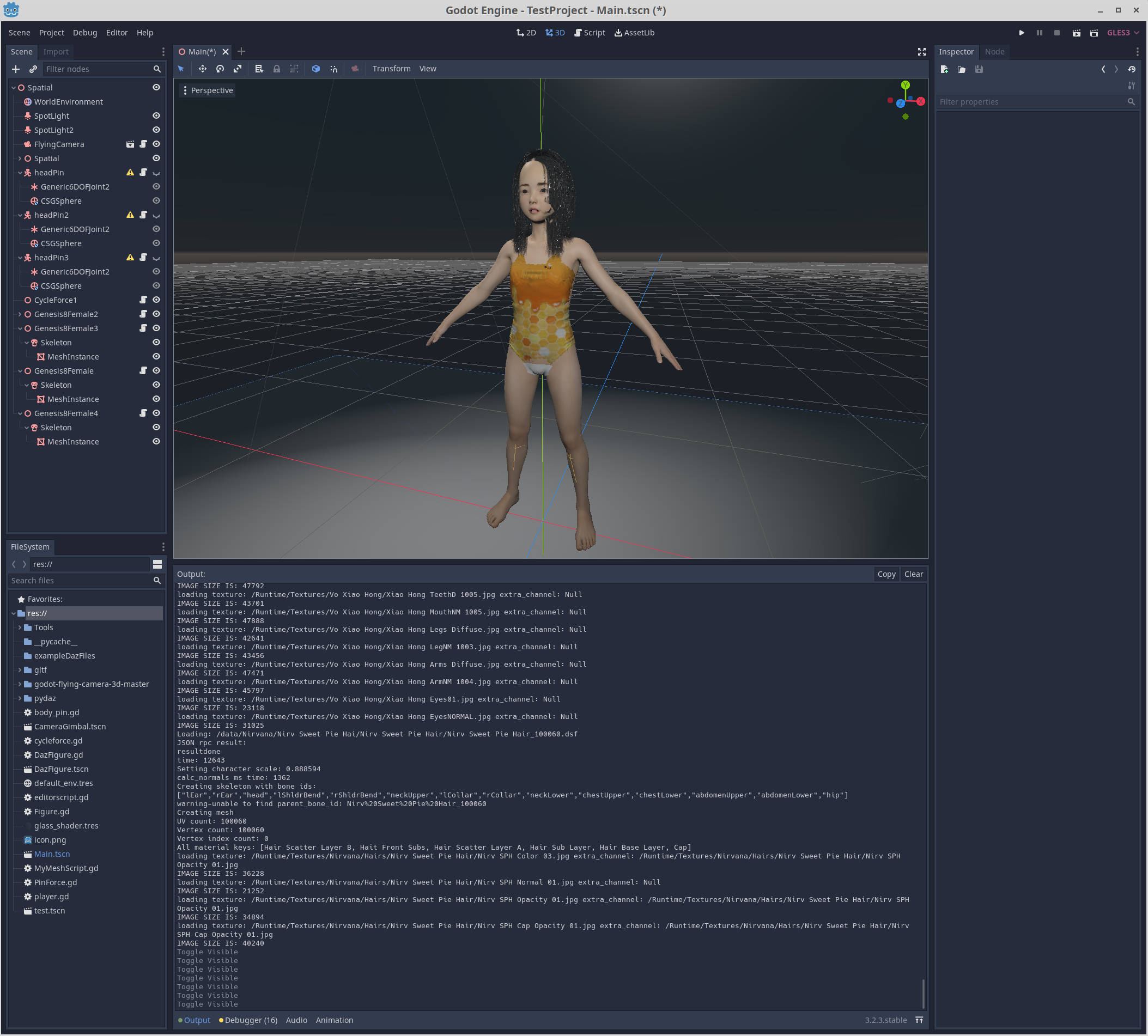
Task: Switch to the Import tab
Action: click(56, 52)
